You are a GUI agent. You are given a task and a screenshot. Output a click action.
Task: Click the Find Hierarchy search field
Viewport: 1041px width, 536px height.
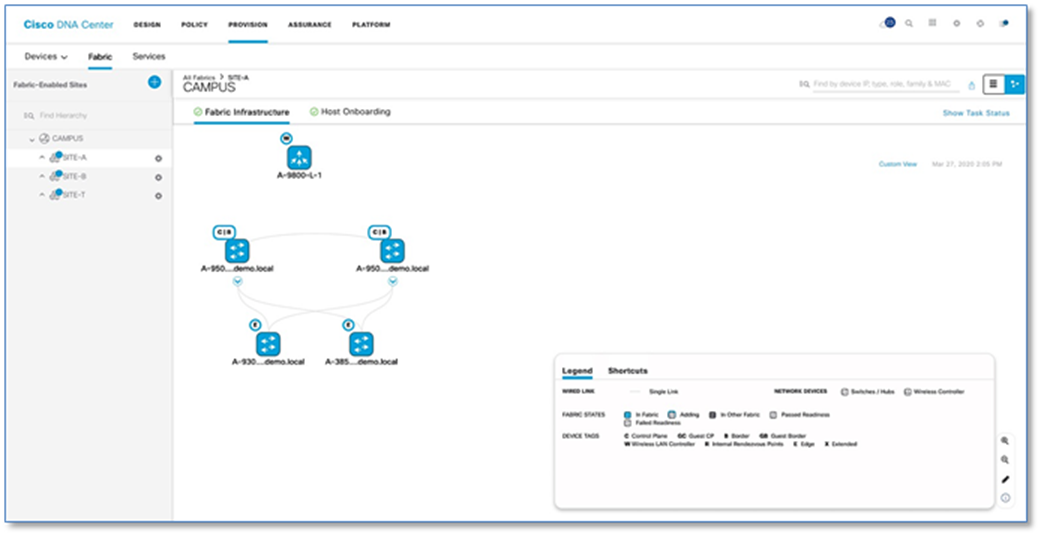coord(89,116)
